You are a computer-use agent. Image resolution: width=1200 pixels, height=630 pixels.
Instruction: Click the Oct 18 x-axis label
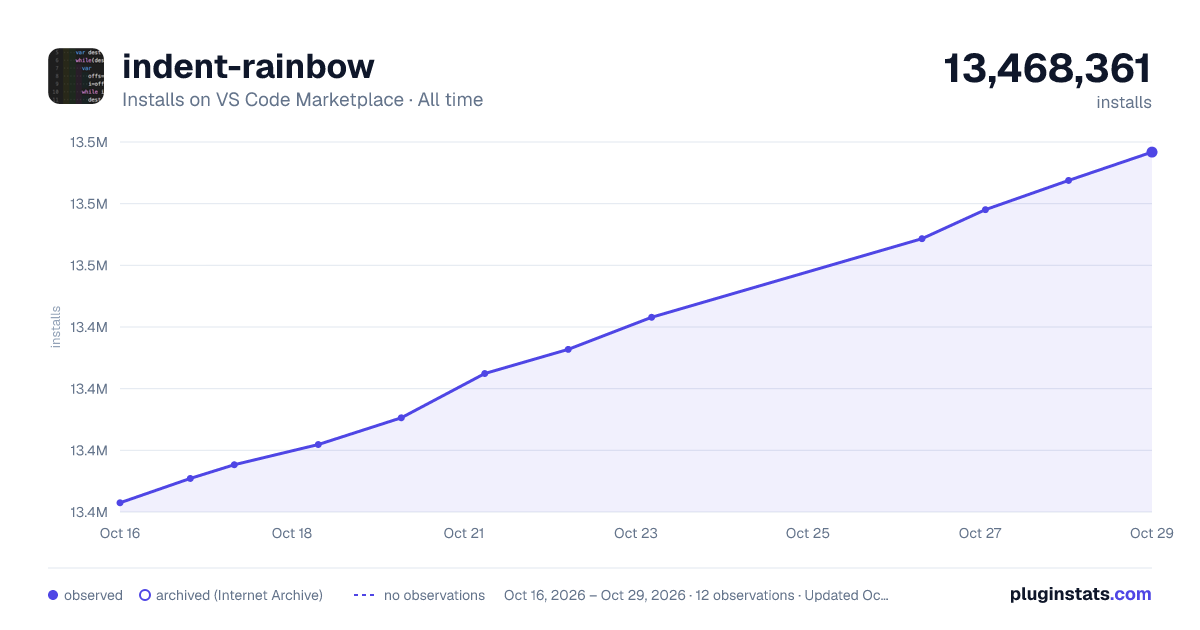click(x=292, y=533)
